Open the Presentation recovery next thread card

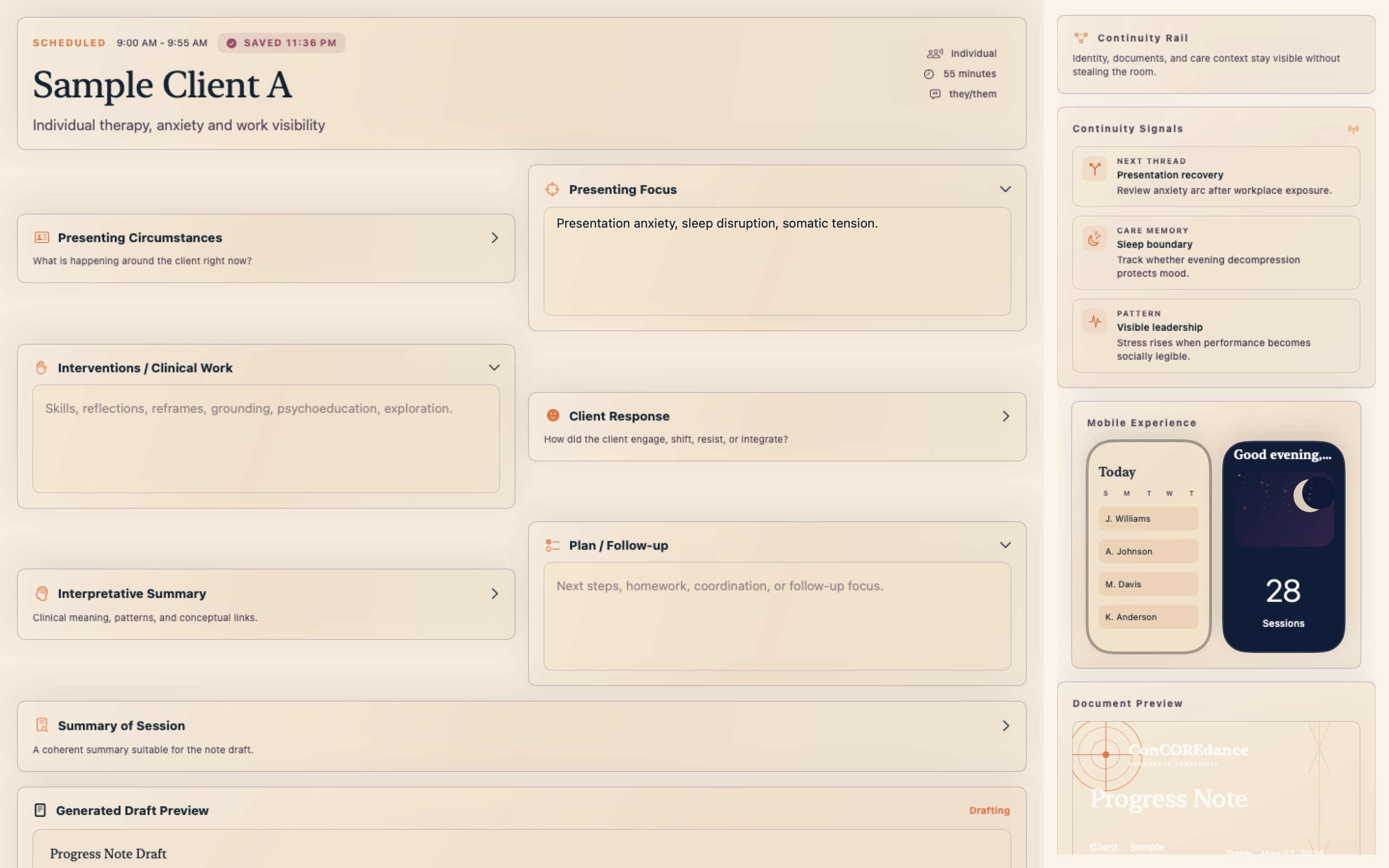tap(1216, 176)
